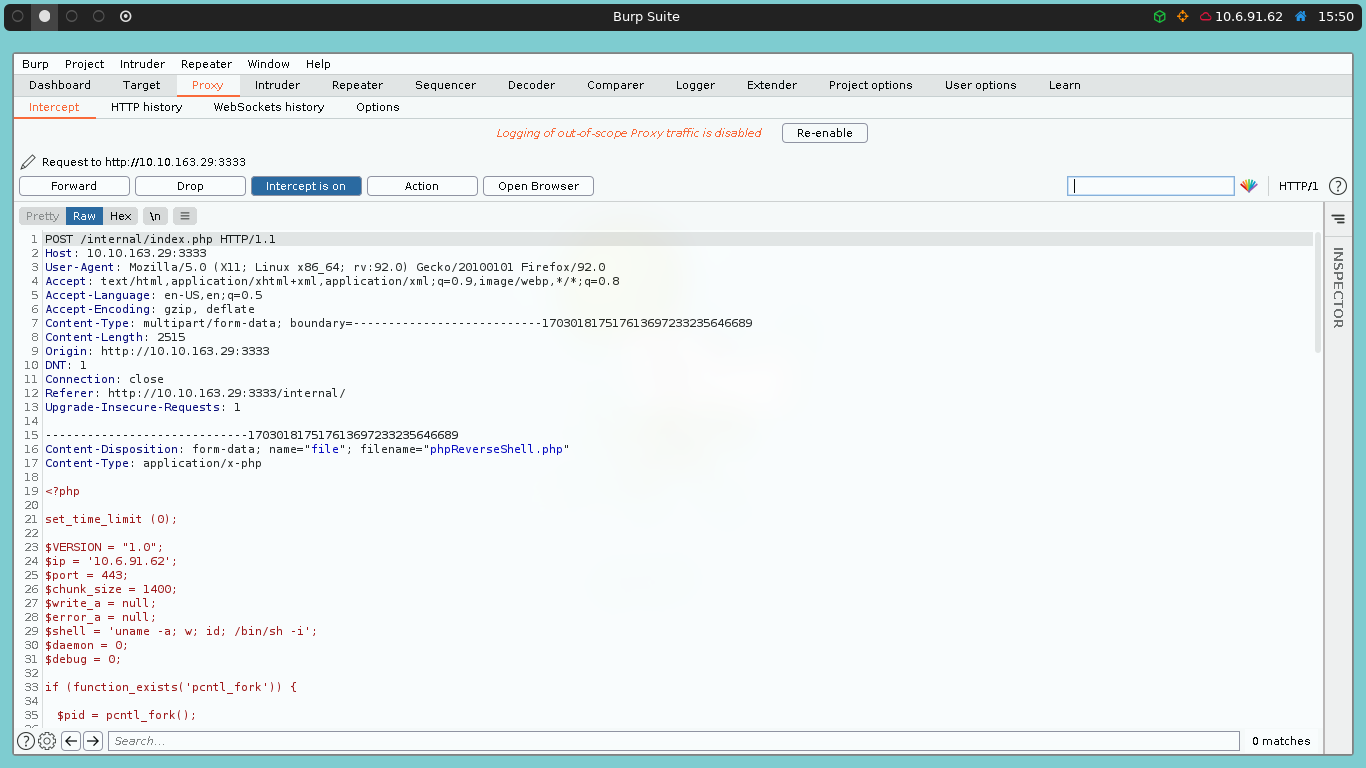Click the Re-enable logging button
1366x768 pixels.
[825, 133]
